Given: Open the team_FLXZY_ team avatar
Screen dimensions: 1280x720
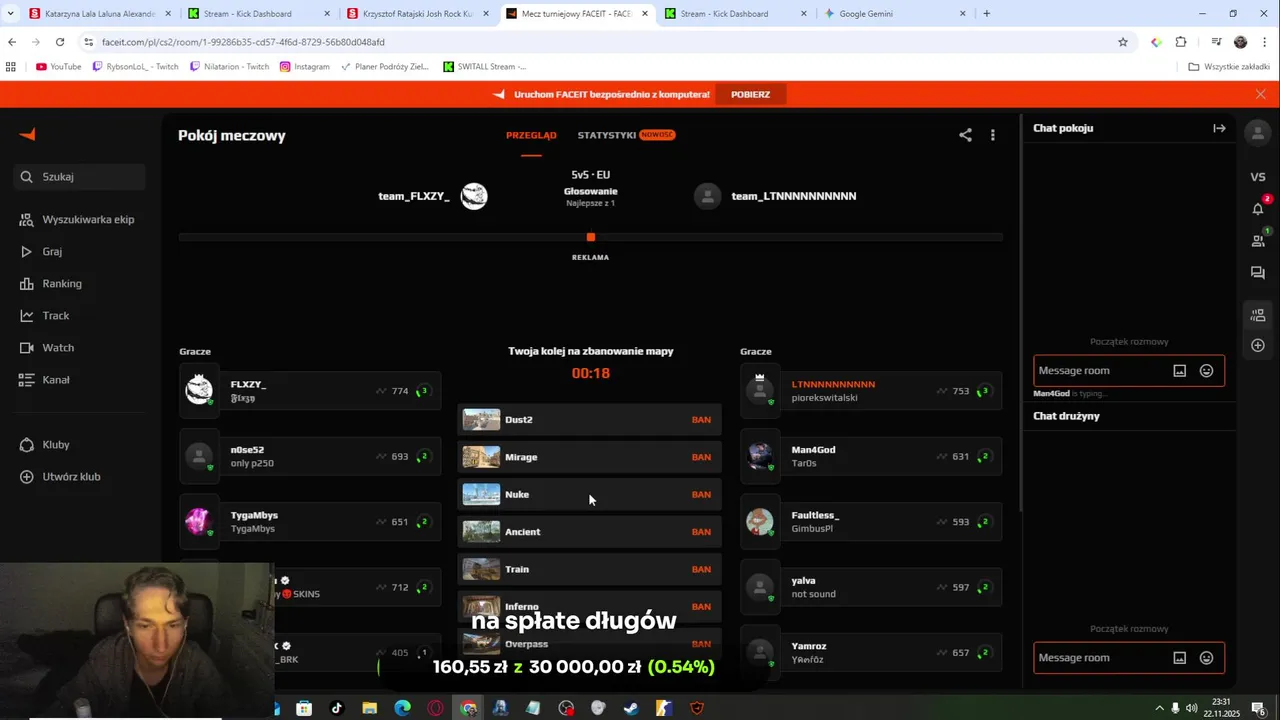Looking at the screenshot, I should pyautogui.click(x=474, y=196).
